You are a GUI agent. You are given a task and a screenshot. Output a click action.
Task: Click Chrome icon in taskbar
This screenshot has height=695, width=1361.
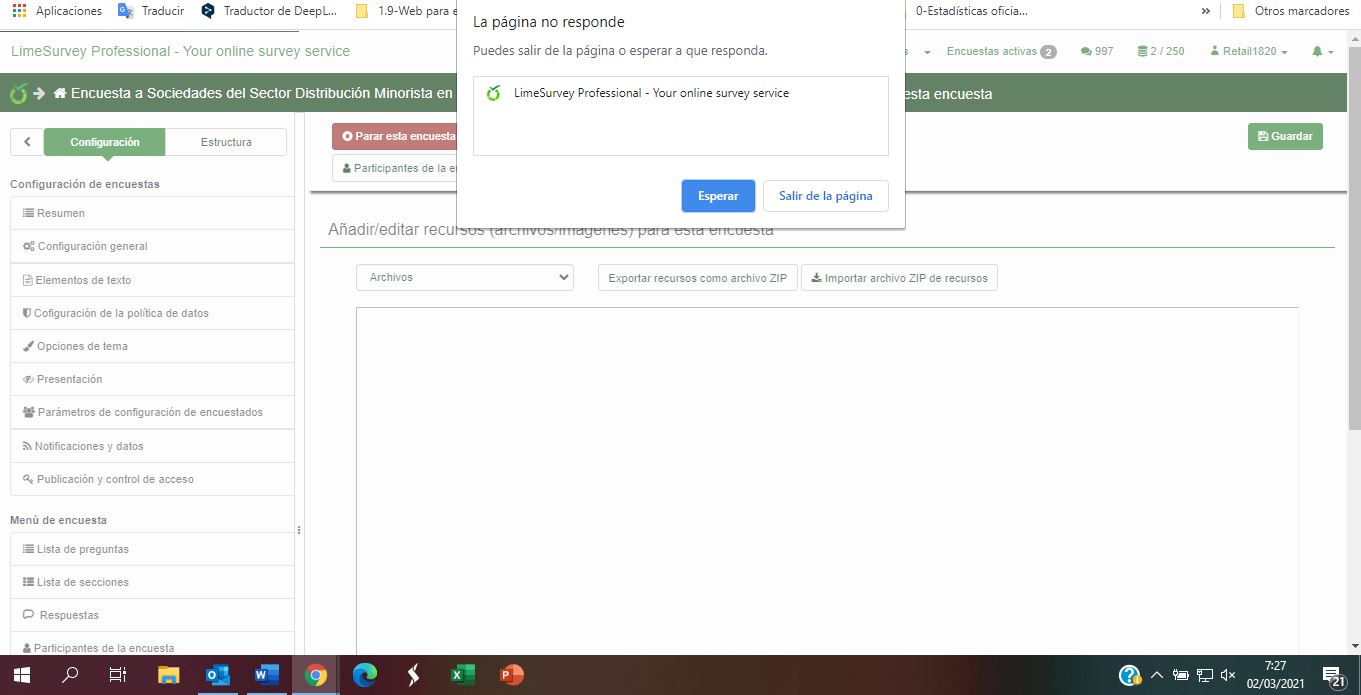click(x=315, y=675)
